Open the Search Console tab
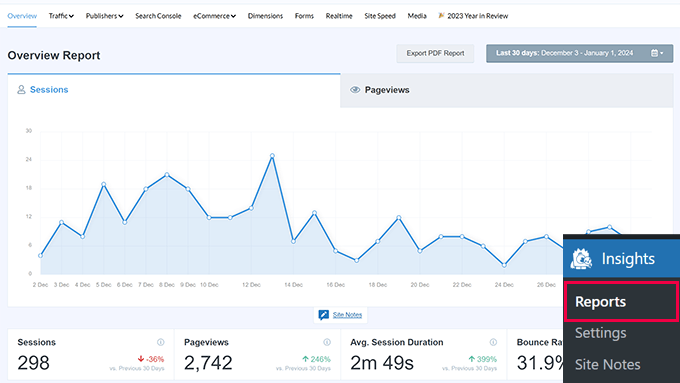 coord(158,16)
